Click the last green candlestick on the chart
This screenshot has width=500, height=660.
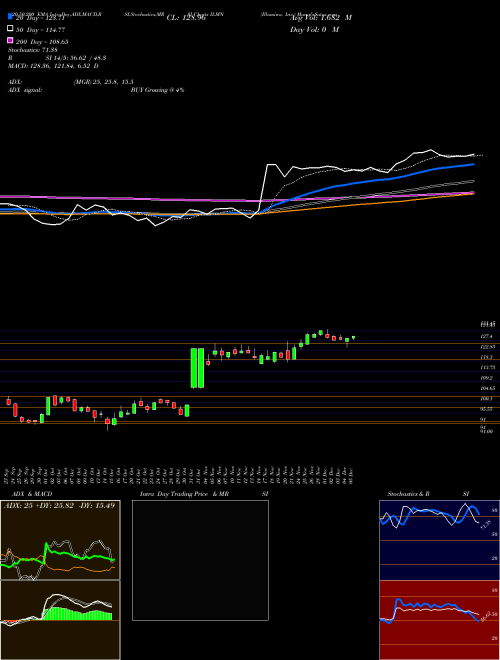tap(354, 338)
